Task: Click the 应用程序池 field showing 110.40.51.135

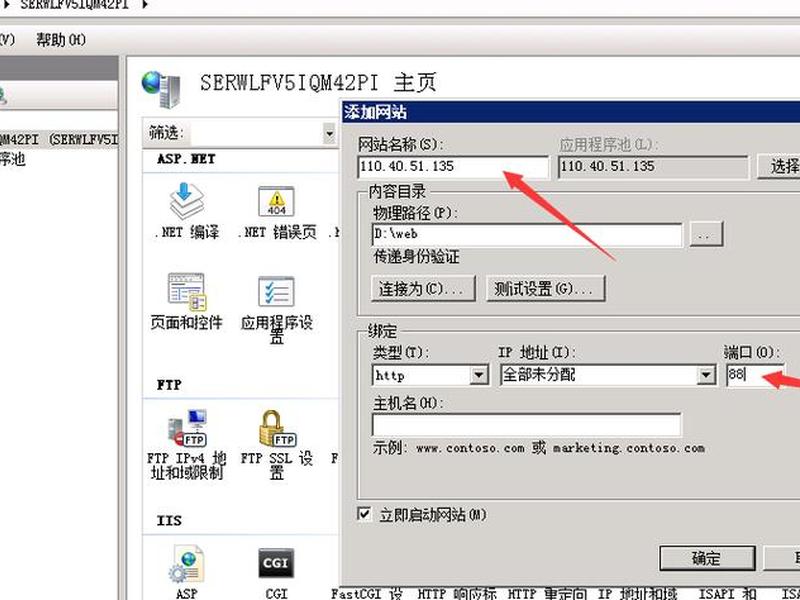Action: tap(653, 167)
